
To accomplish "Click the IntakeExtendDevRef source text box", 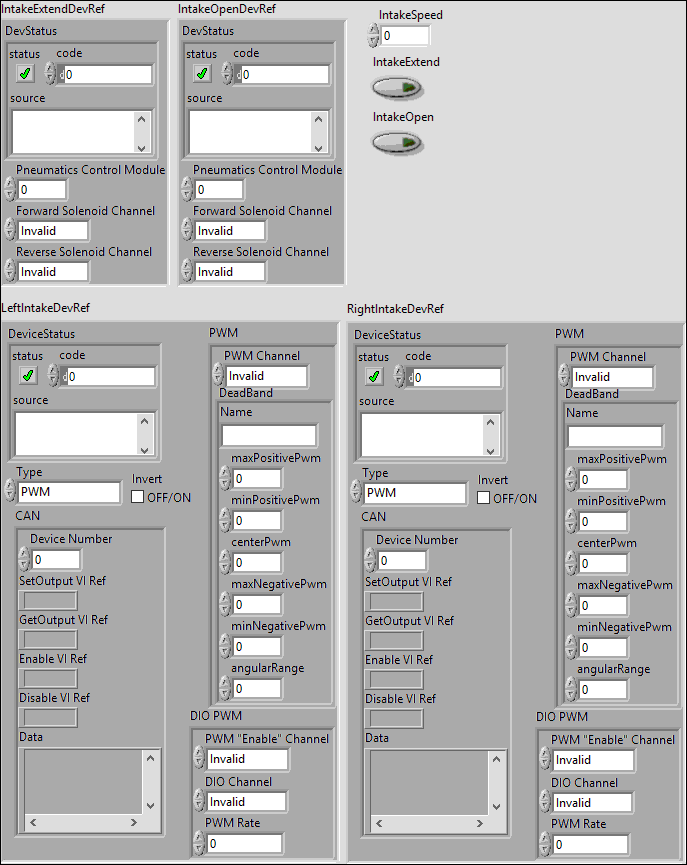I will click(74, 132).
